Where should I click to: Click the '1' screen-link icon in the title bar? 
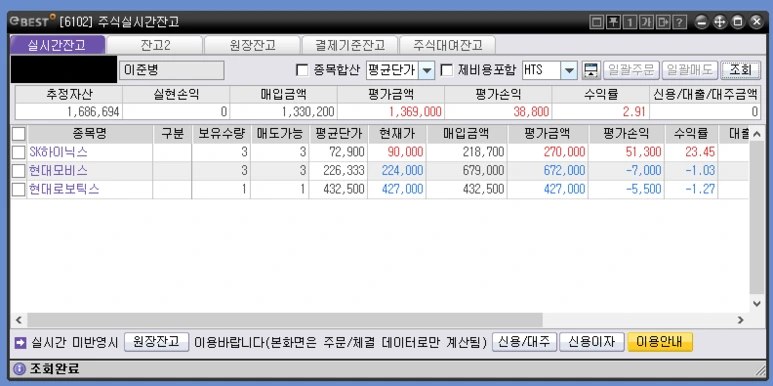630,22
